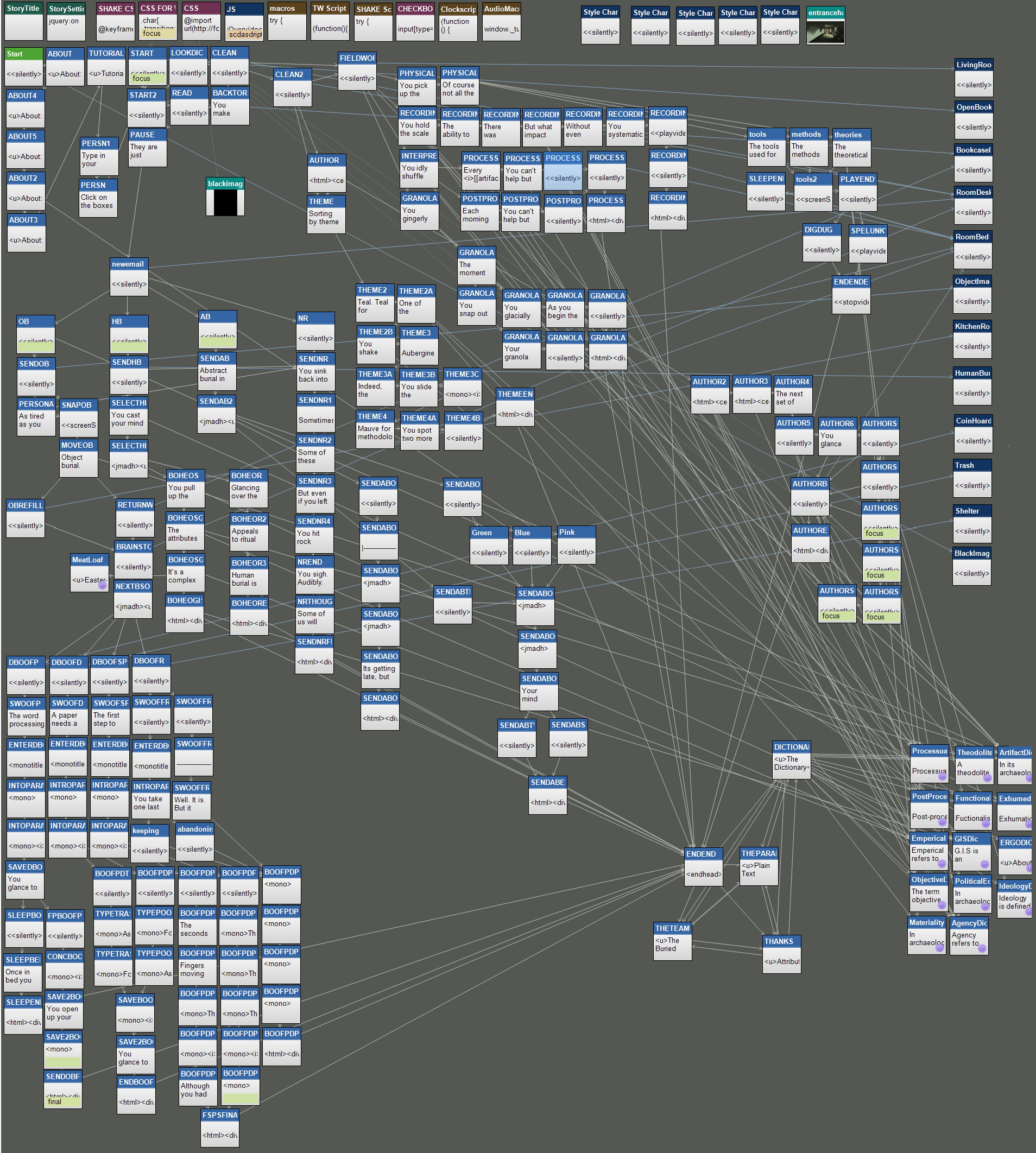This screenshot has width=1036, height=1153.
Task: Select the ENDENDE passage
Action: click(851, 295)
